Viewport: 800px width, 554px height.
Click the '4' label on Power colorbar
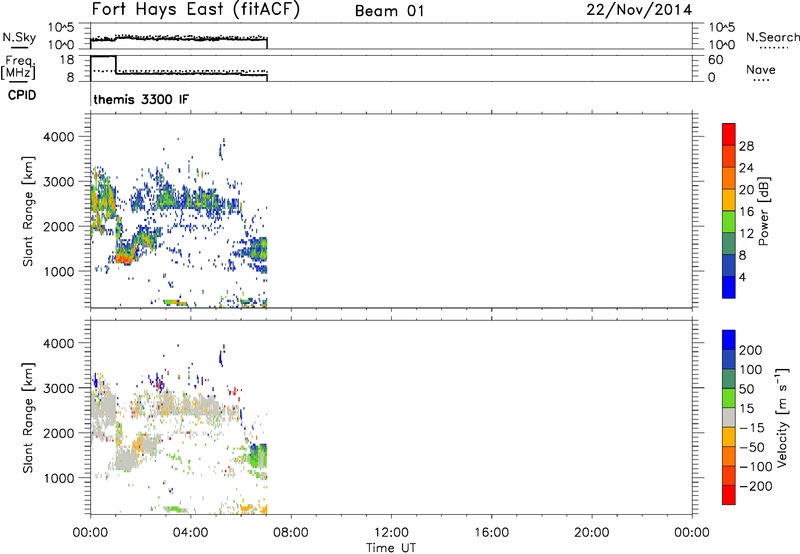[742, 277]
